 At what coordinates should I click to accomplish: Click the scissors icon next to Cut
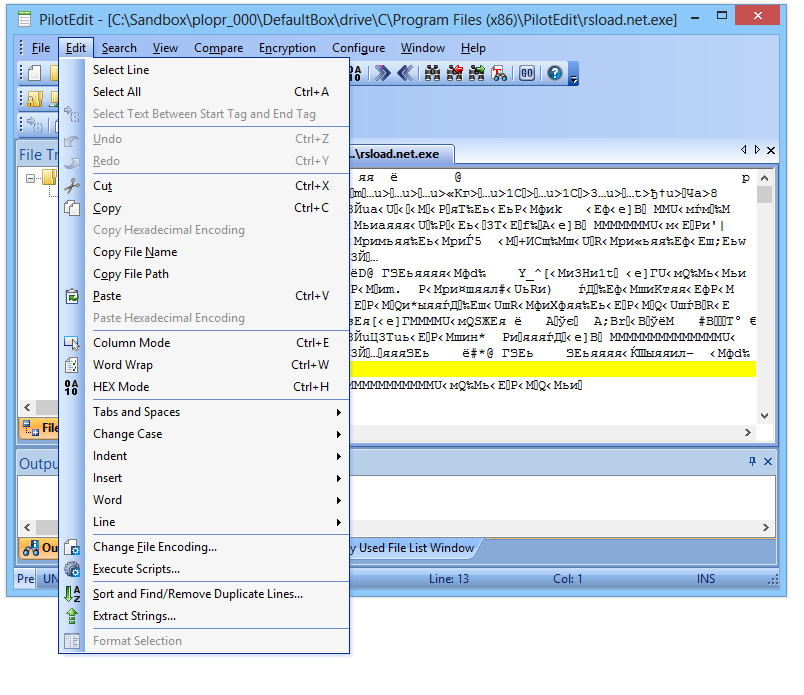[x=72, y=186]
